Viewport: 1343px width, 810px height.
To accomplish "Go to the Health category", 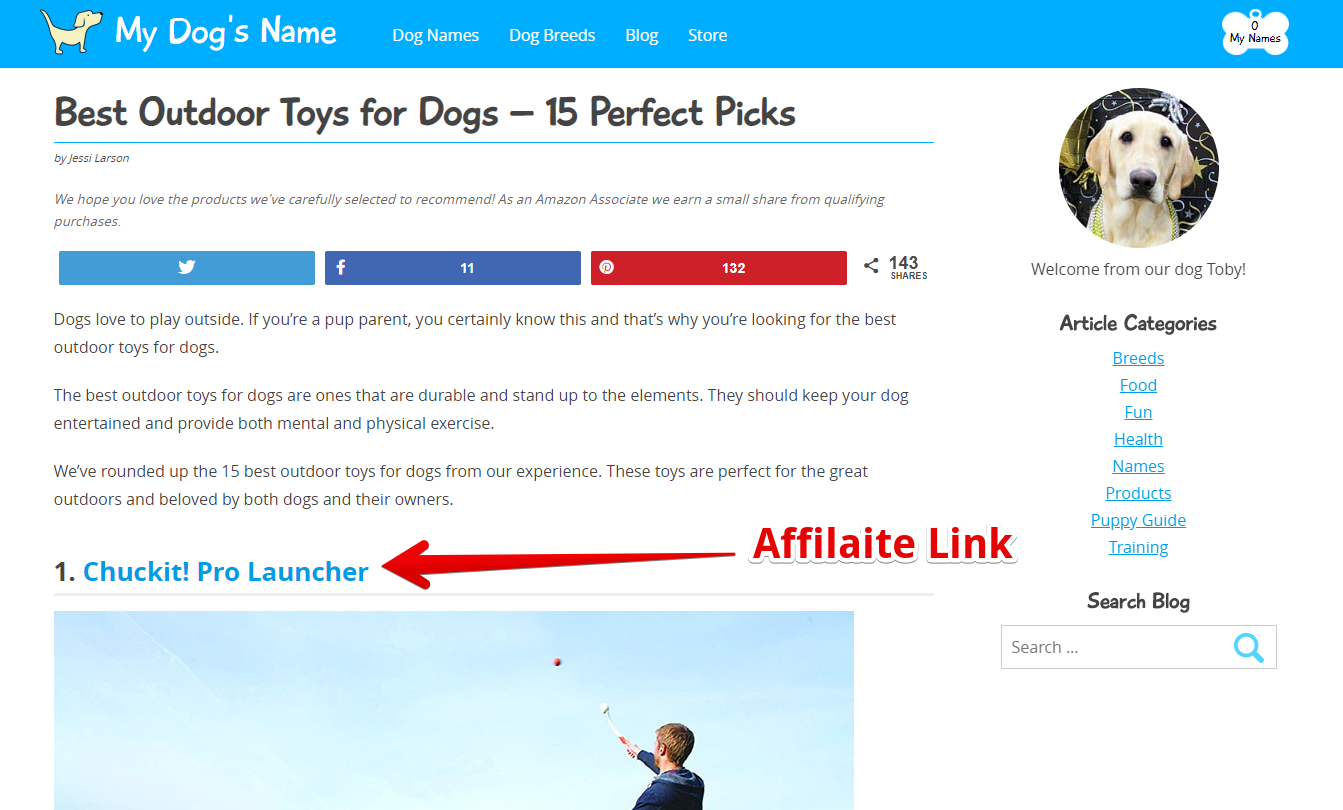I will (x=1138, y=439).
